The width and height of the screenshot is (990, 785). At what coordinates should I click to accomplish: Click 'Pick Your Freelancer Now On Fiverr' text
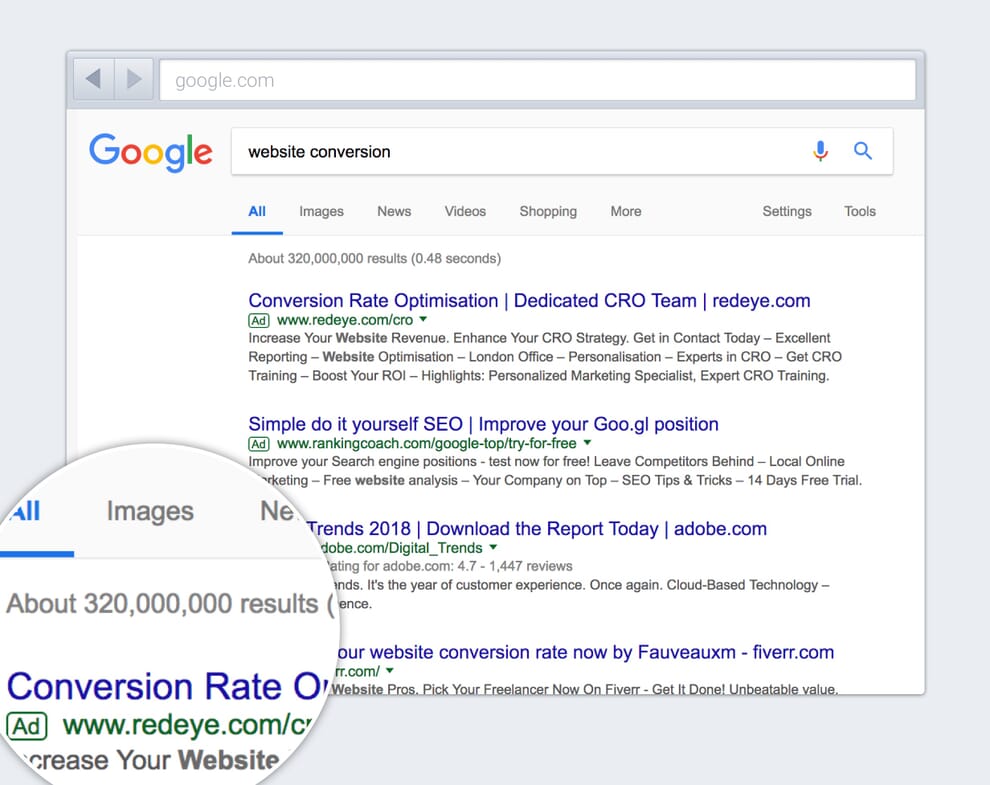532,689
